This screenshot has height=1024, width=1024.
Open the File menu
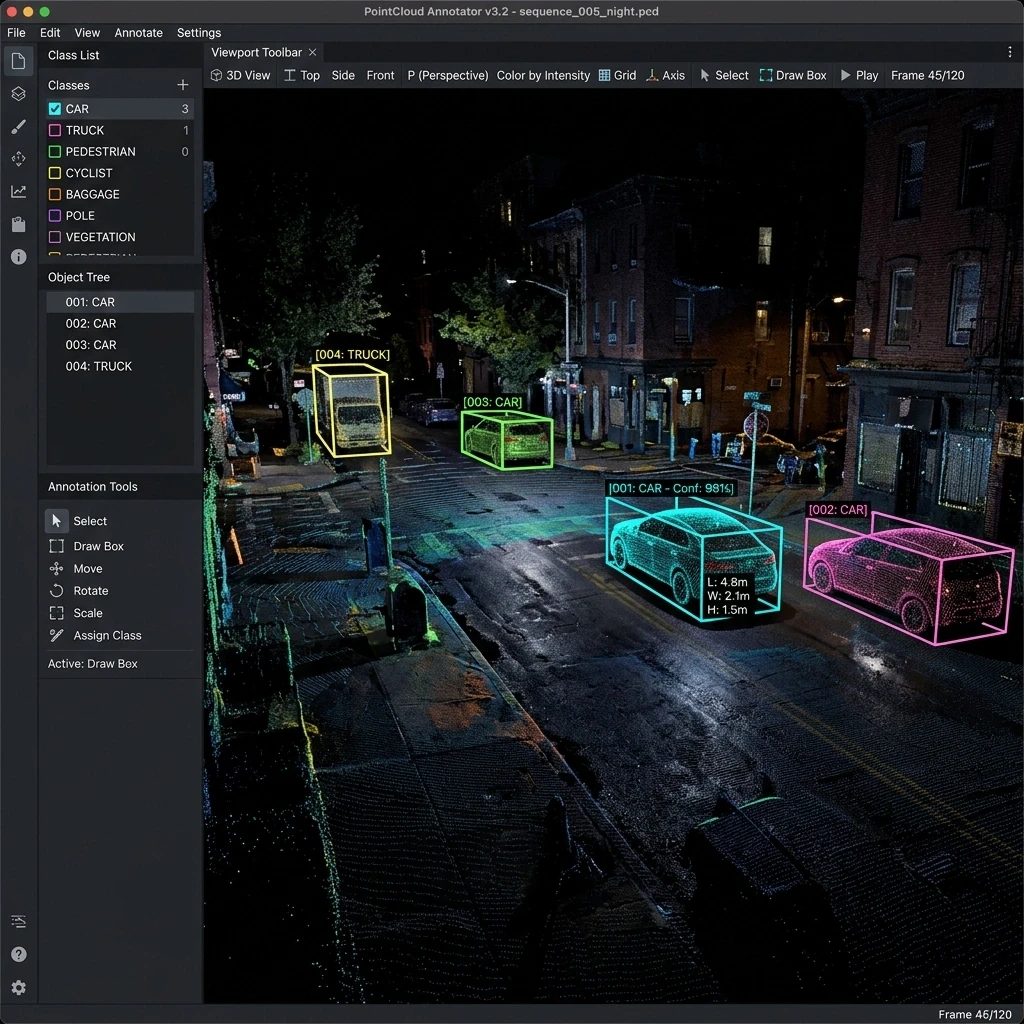click(x=16, y=33)
